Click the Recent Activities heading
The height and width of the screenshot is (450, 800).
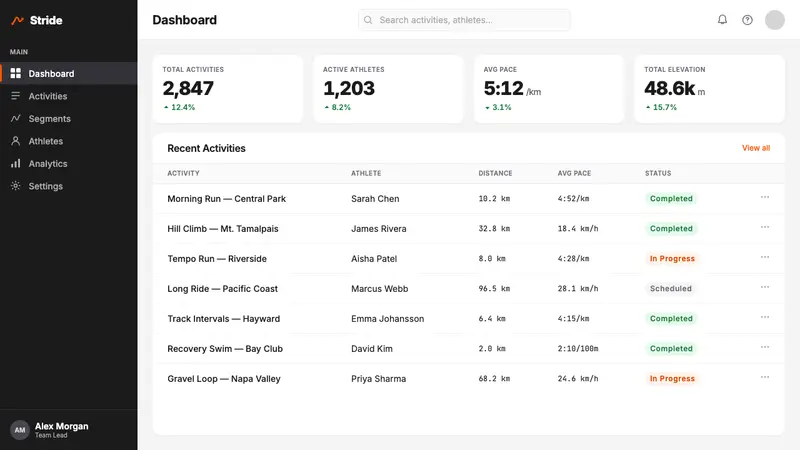[x=206, y=148]
